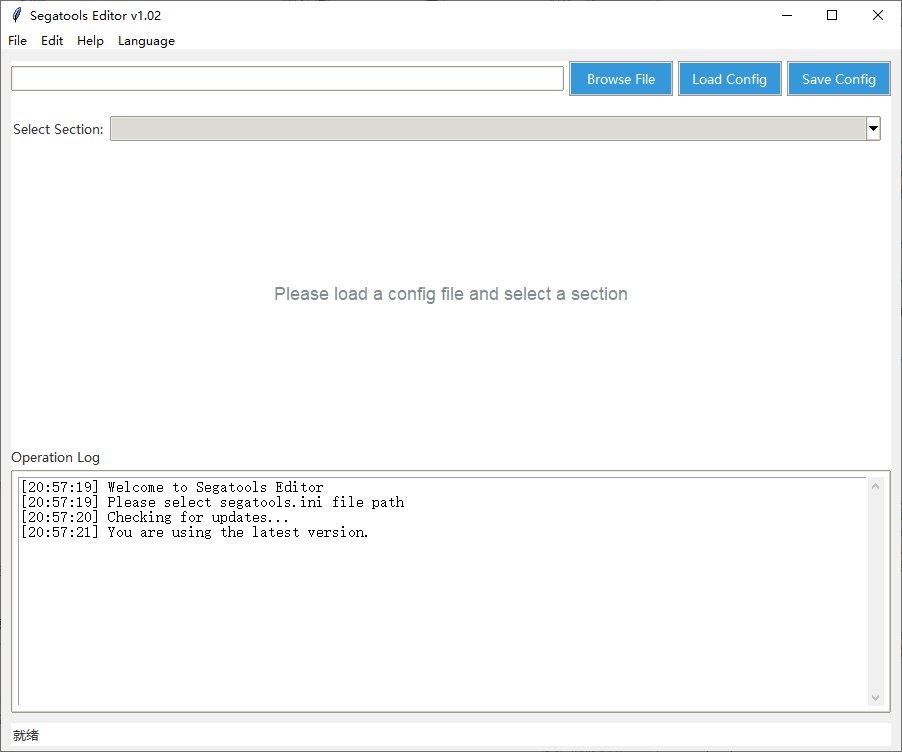This screenshot has height=752, width=902.
Task: Open the File menu
Action: click(17, 41)
